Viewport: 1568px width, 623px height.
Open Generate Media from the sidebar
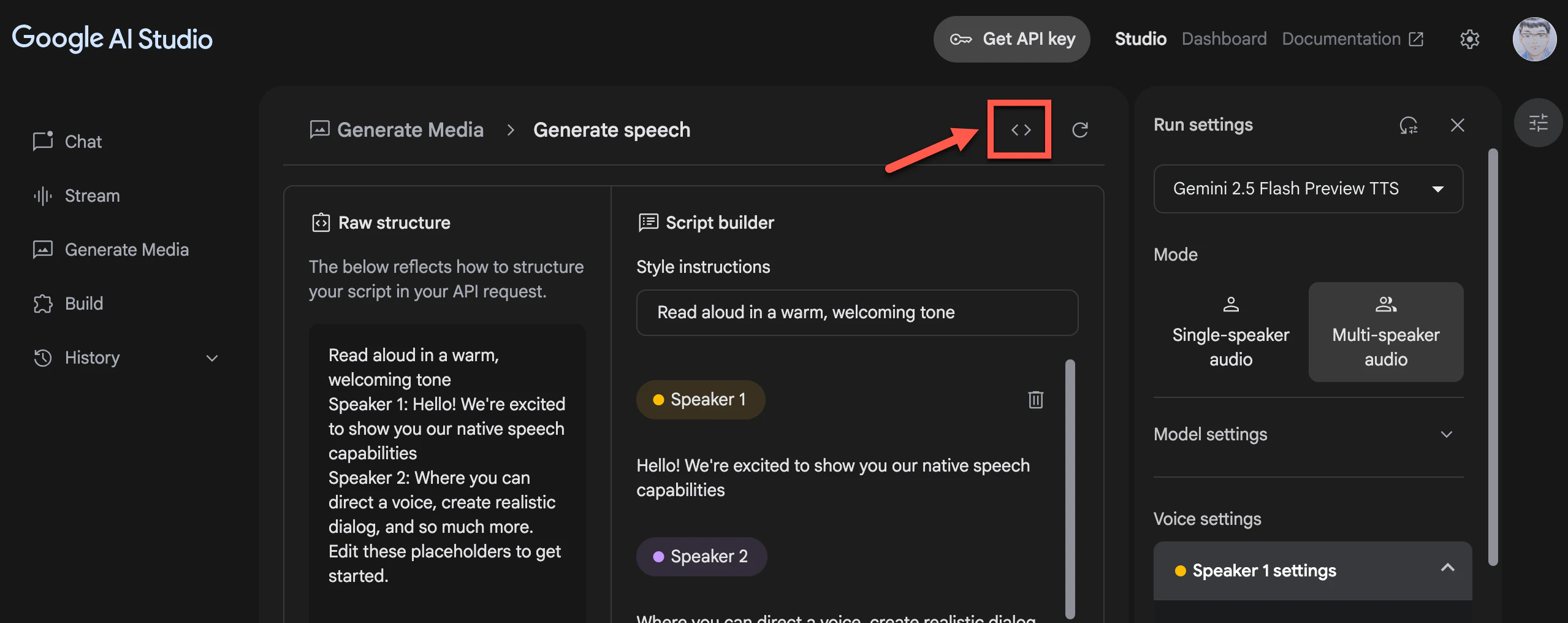tap(127, 250)
